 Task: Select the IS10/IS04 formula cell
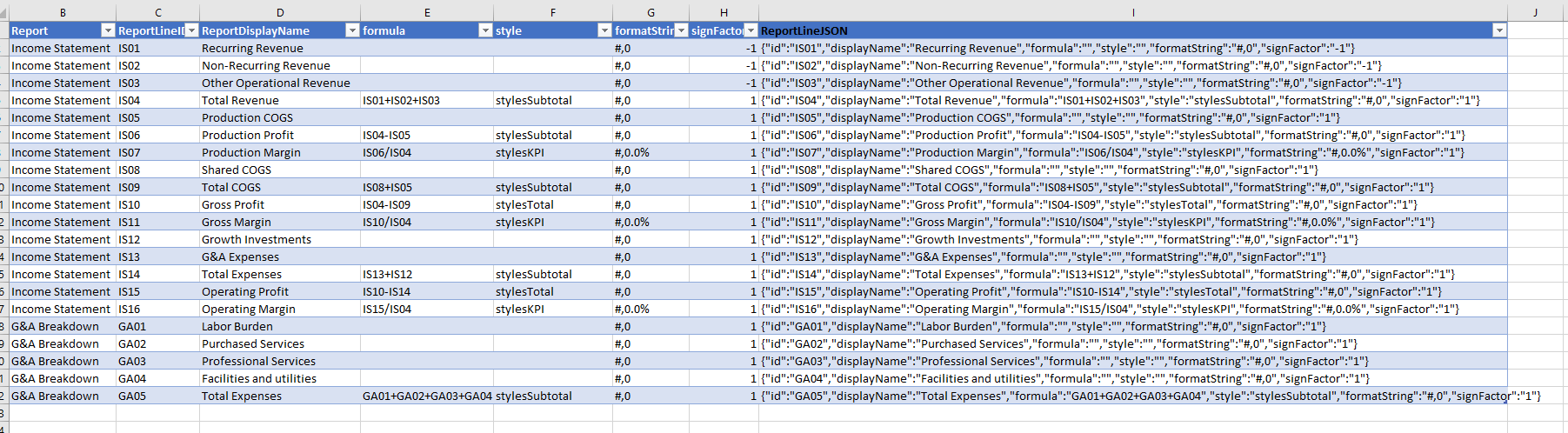coord(427,222)
